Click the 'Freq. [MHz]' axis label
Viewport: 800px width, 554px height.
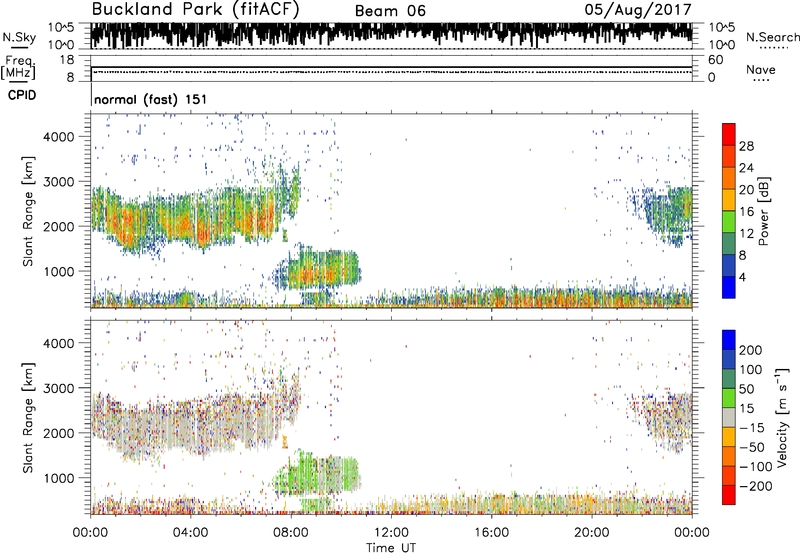18,68
